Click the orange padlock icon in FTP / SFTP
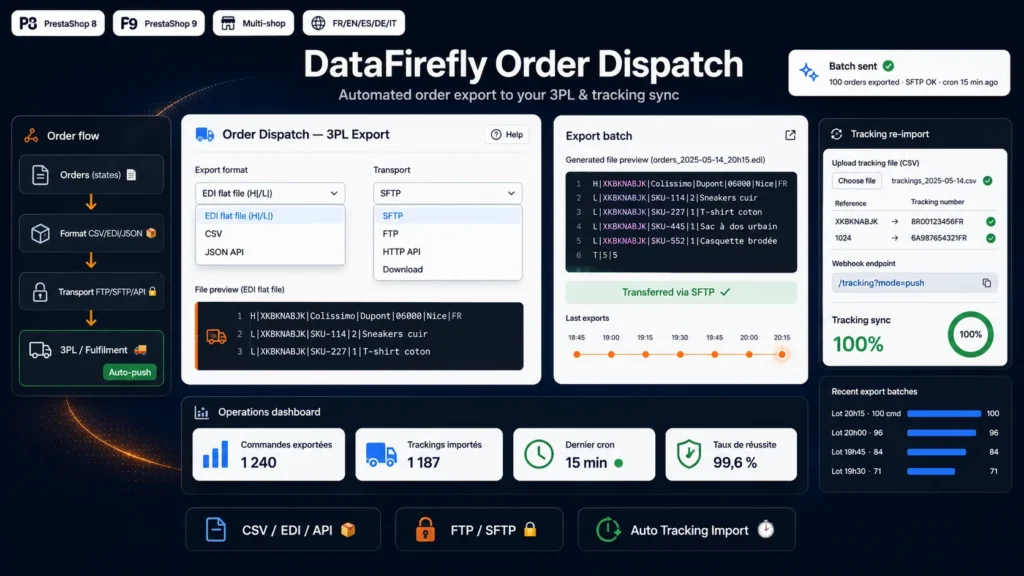This screenshot has width=1024, height=576. pyautogui.click(x=425, y=530)
